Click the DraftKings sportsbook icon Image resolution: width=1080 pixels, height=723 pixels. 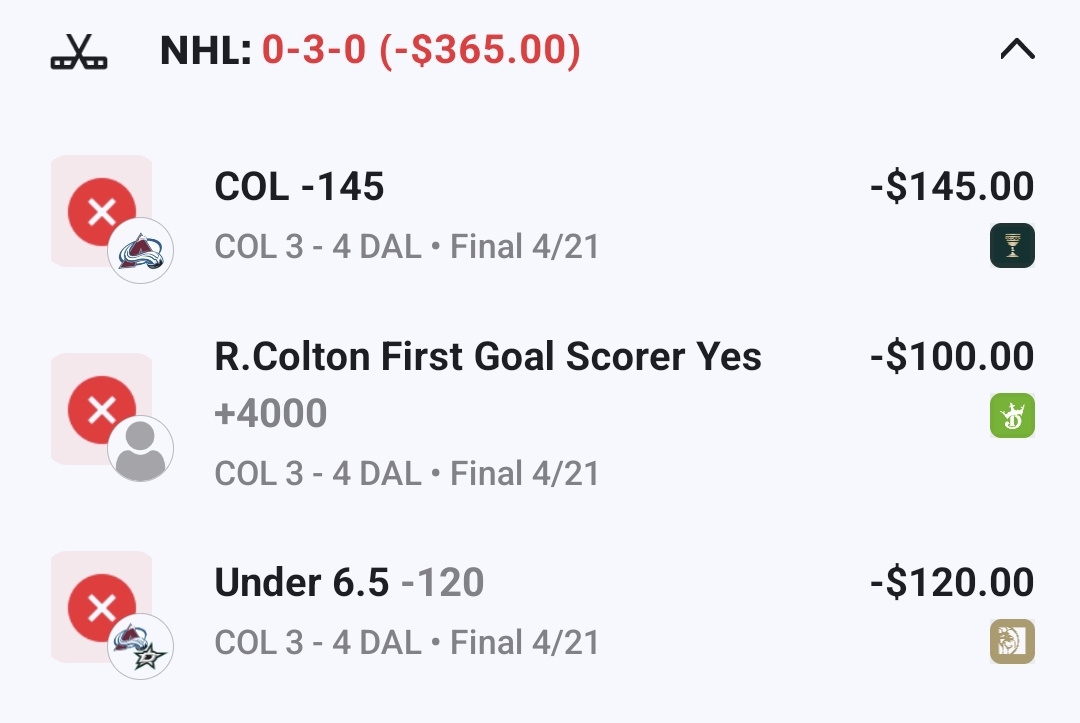click(1012, 415)
